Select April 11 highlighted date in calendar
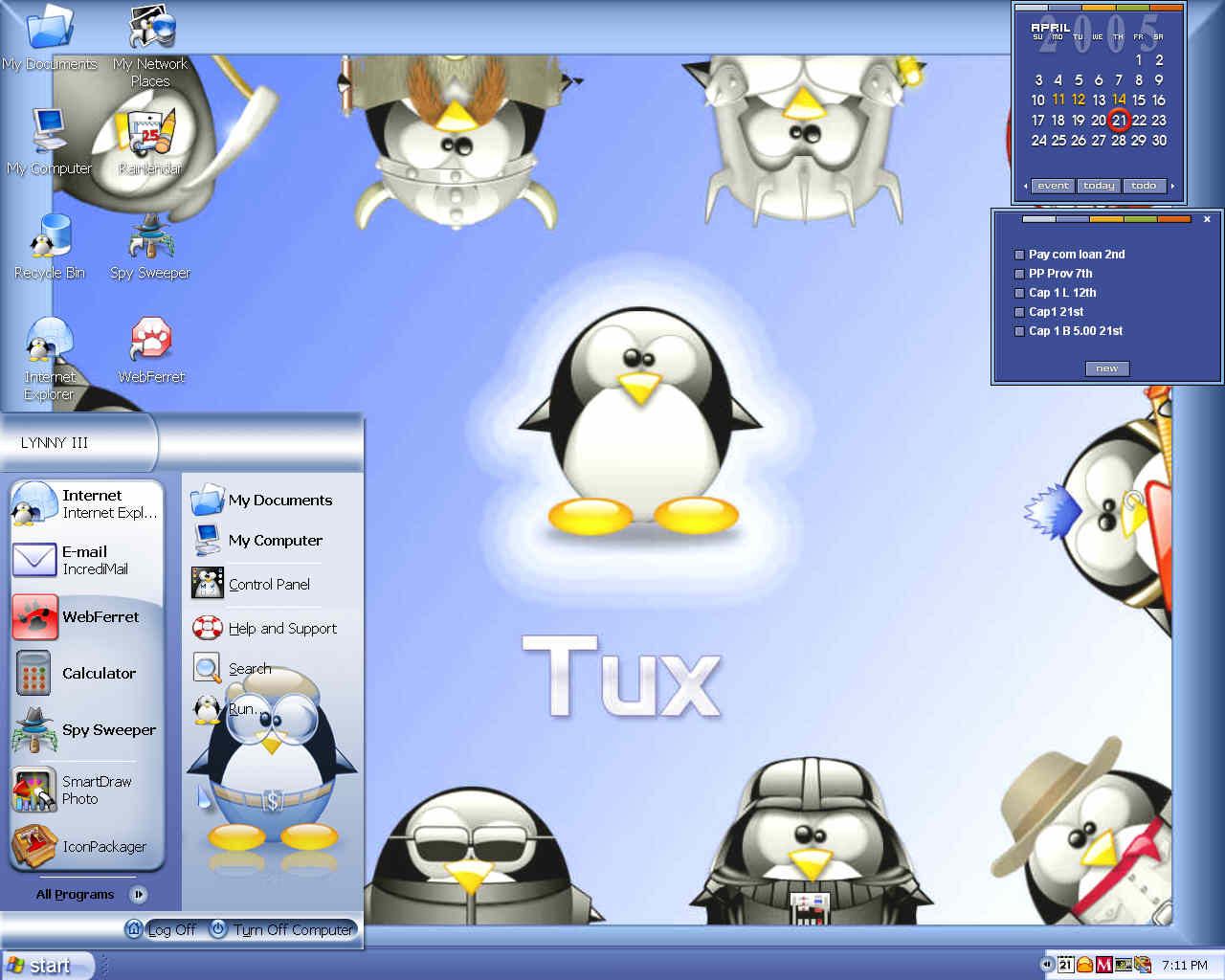 coord(1058,100)
